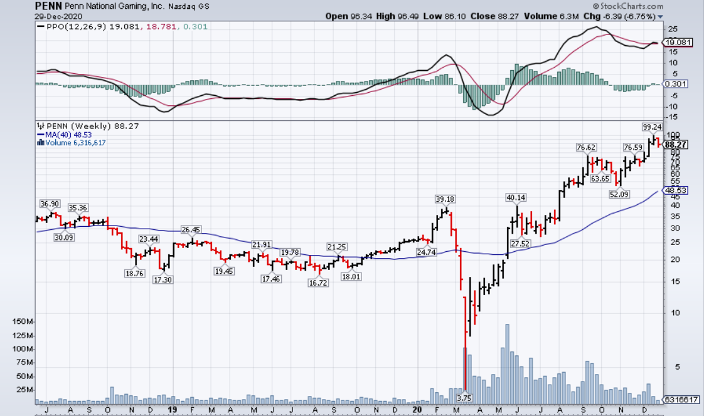Viewport: 704px width, 416px height.
Task: Click the 19.081 PPO value tag on axis
Action: point(678,43)
